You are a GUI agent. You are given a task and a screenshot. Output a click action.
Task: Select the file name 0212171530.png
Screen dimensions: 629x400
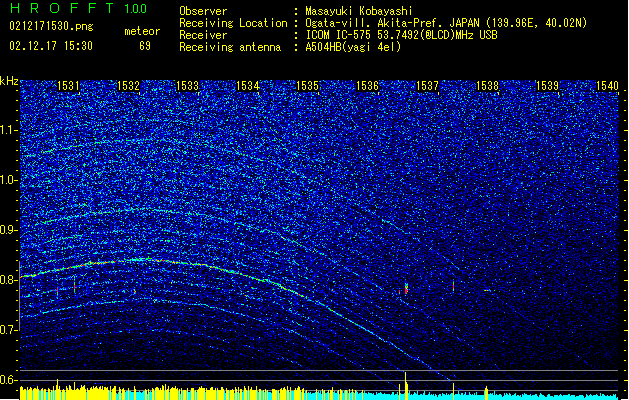tap(51, 27)
